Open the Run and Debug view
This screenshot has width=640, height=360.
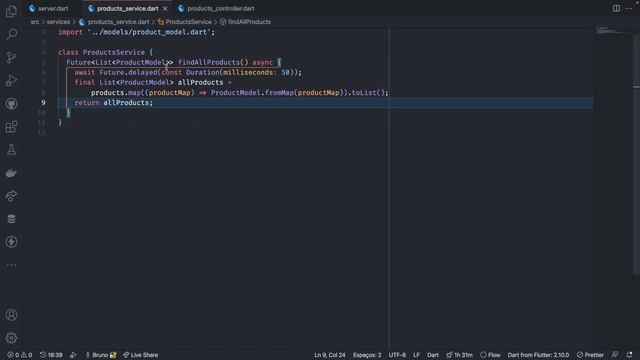pos(11,80)
